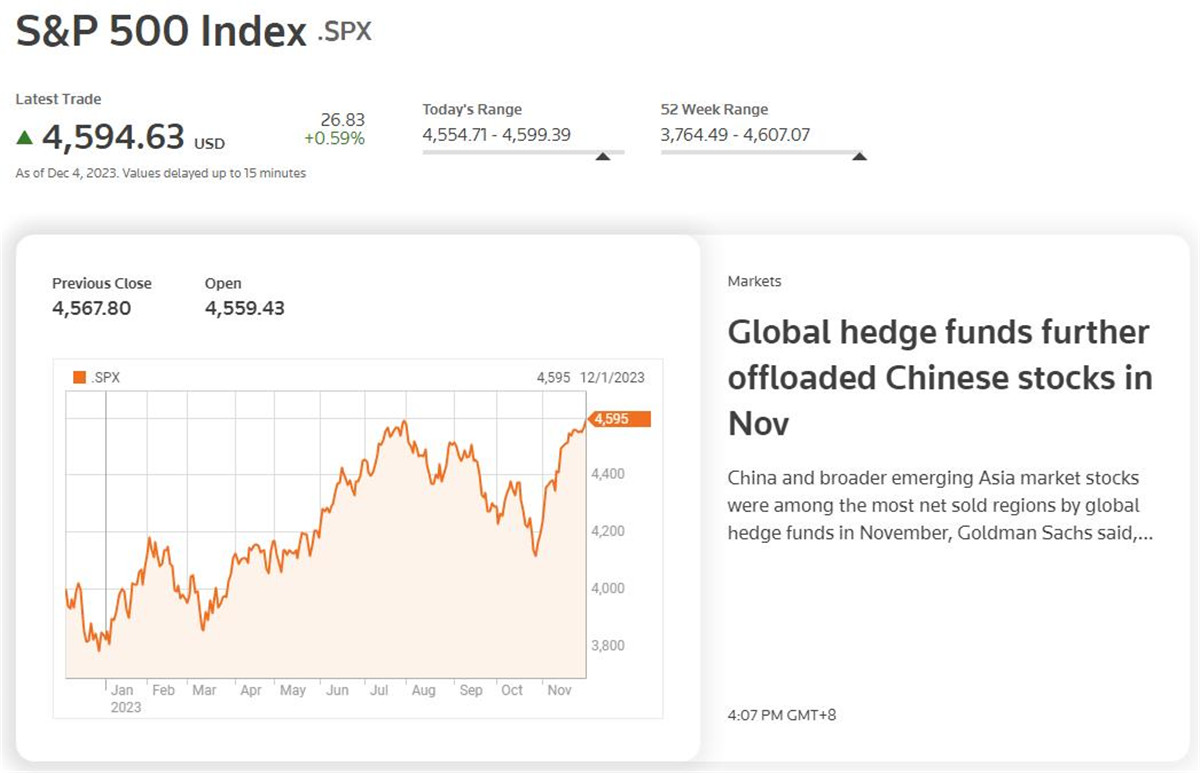
Task: Click the Jul label on chart axis
Action: coord(379,690)
